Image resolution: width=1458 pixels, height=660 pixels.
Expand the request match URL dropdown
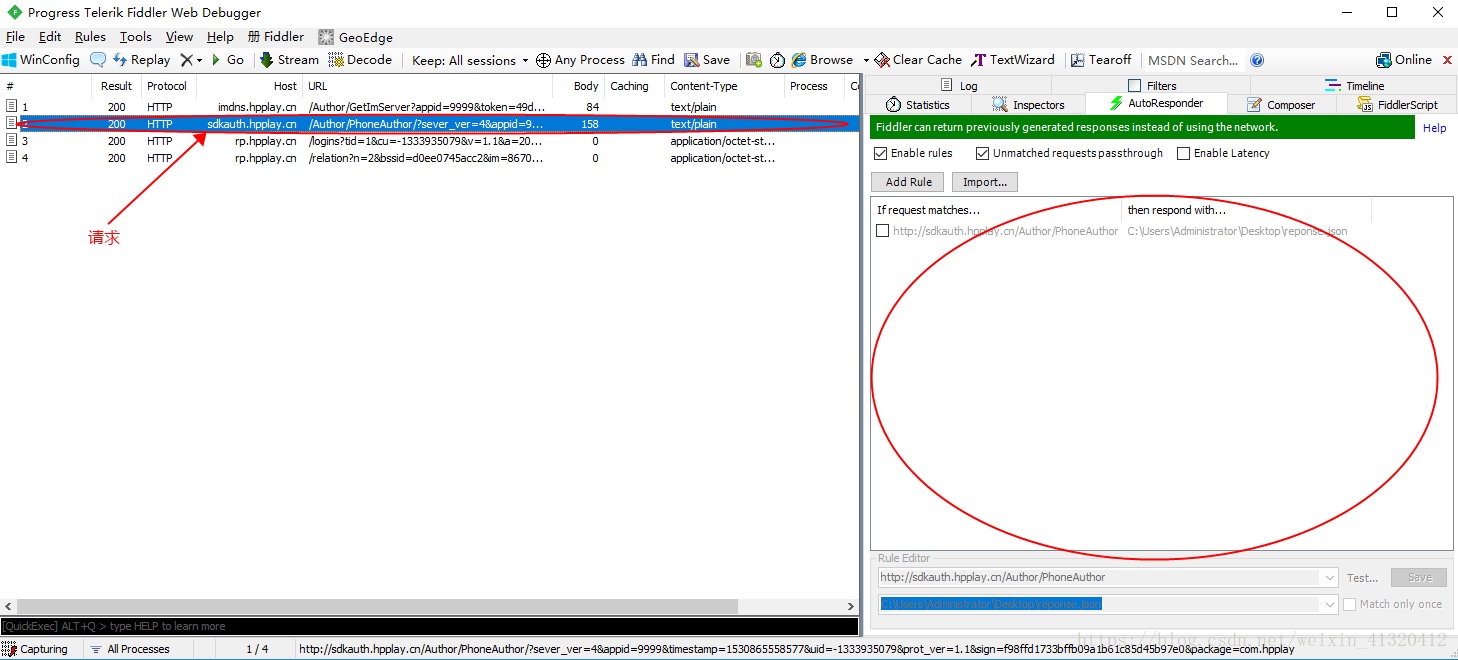tap(1329, 577)
